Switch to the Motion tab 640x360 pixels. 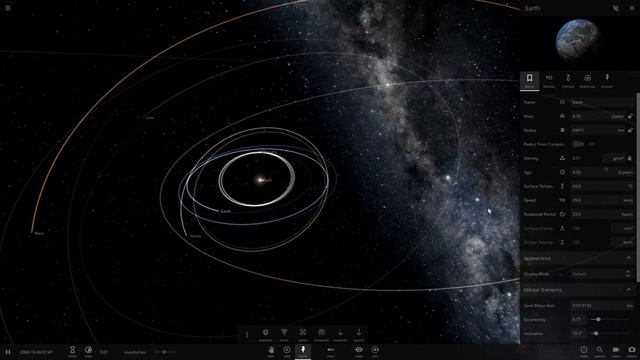(x=549, y=81)
